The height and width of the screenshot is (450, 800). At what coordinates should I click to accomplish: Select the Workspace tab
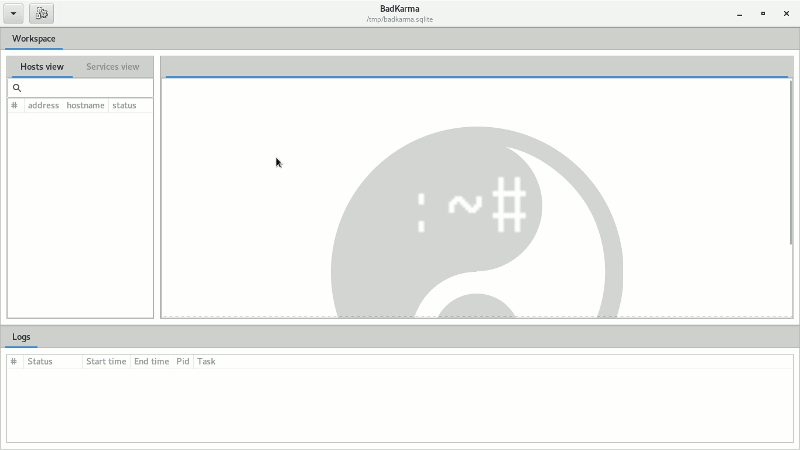(34, 39)
